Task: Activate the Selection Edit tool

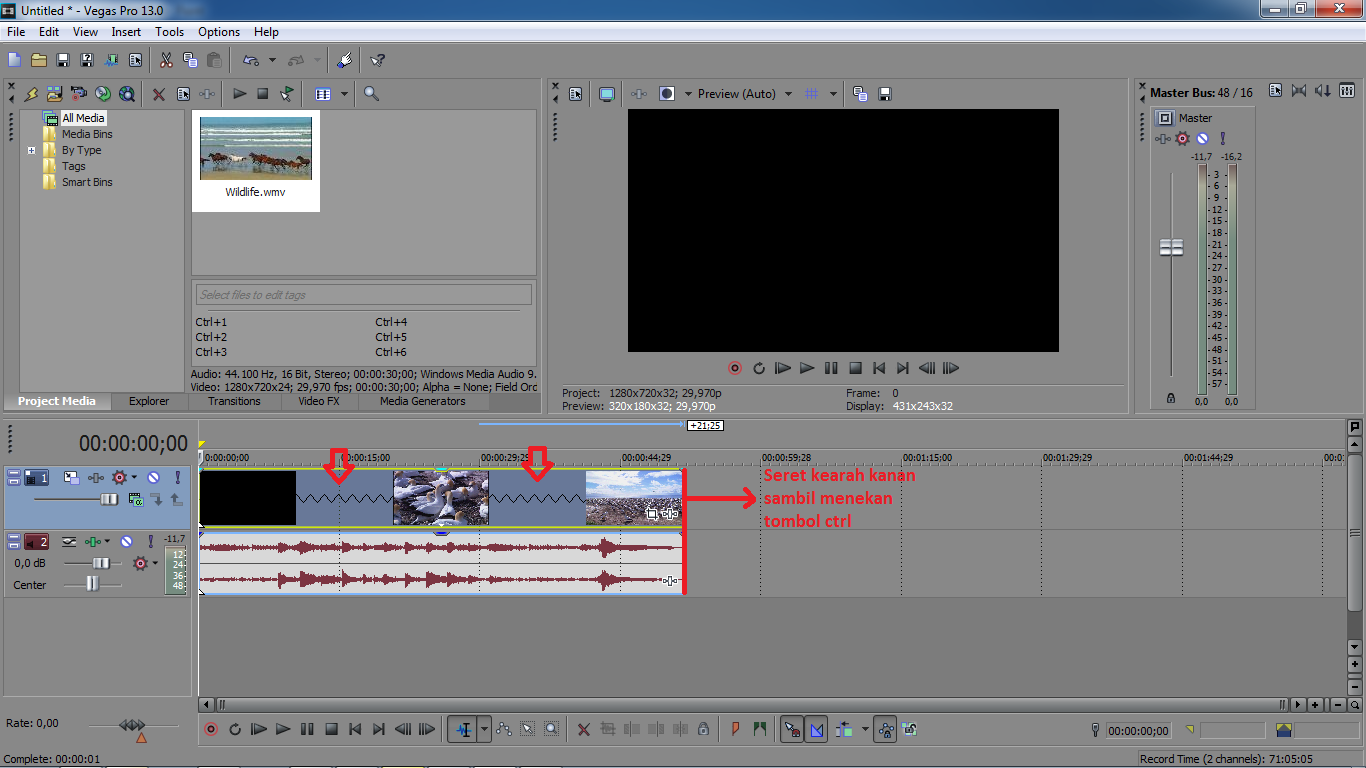Action: coord(527,729)
